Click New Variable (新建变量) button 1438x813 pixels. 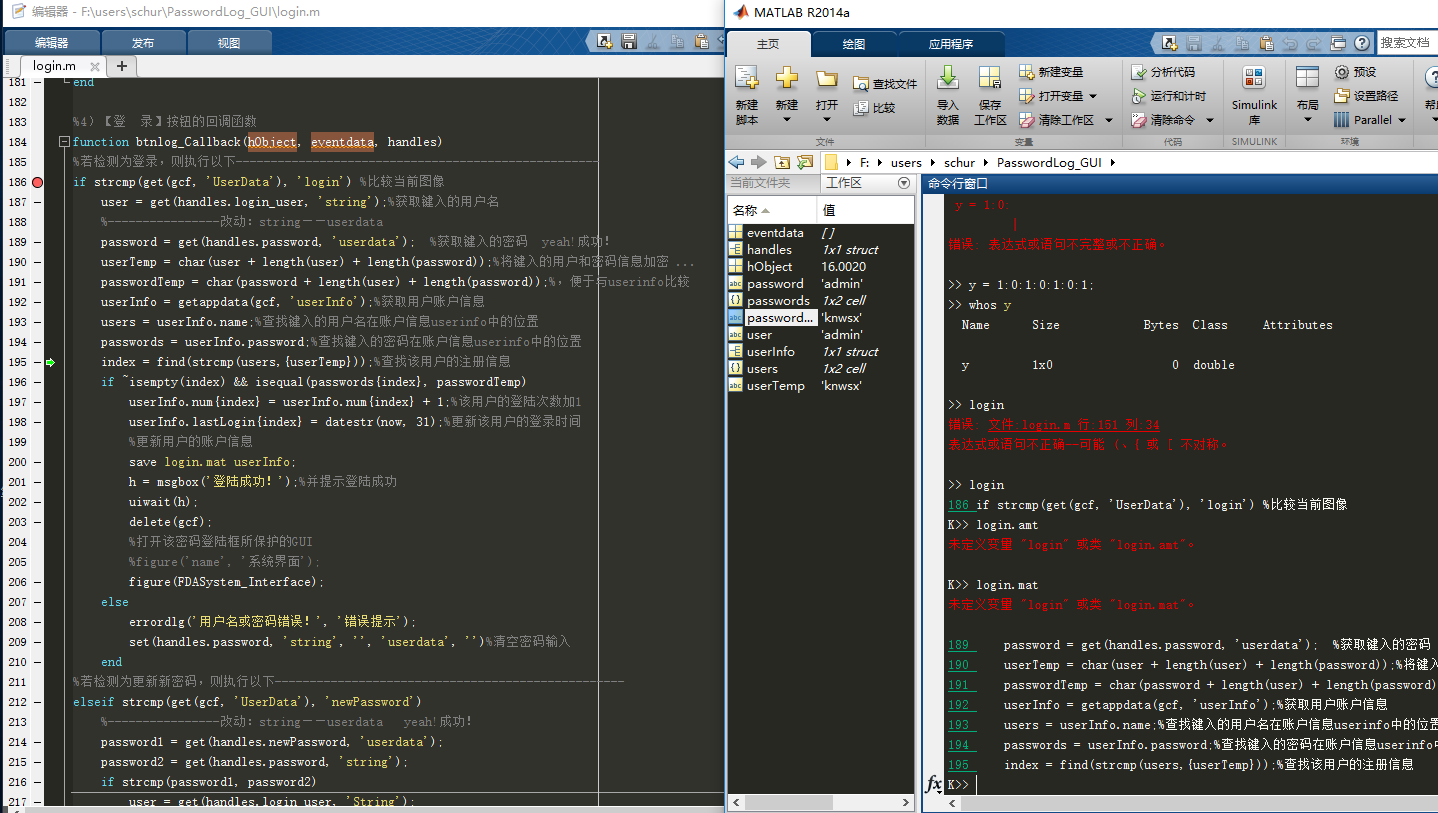[1052, 72]
